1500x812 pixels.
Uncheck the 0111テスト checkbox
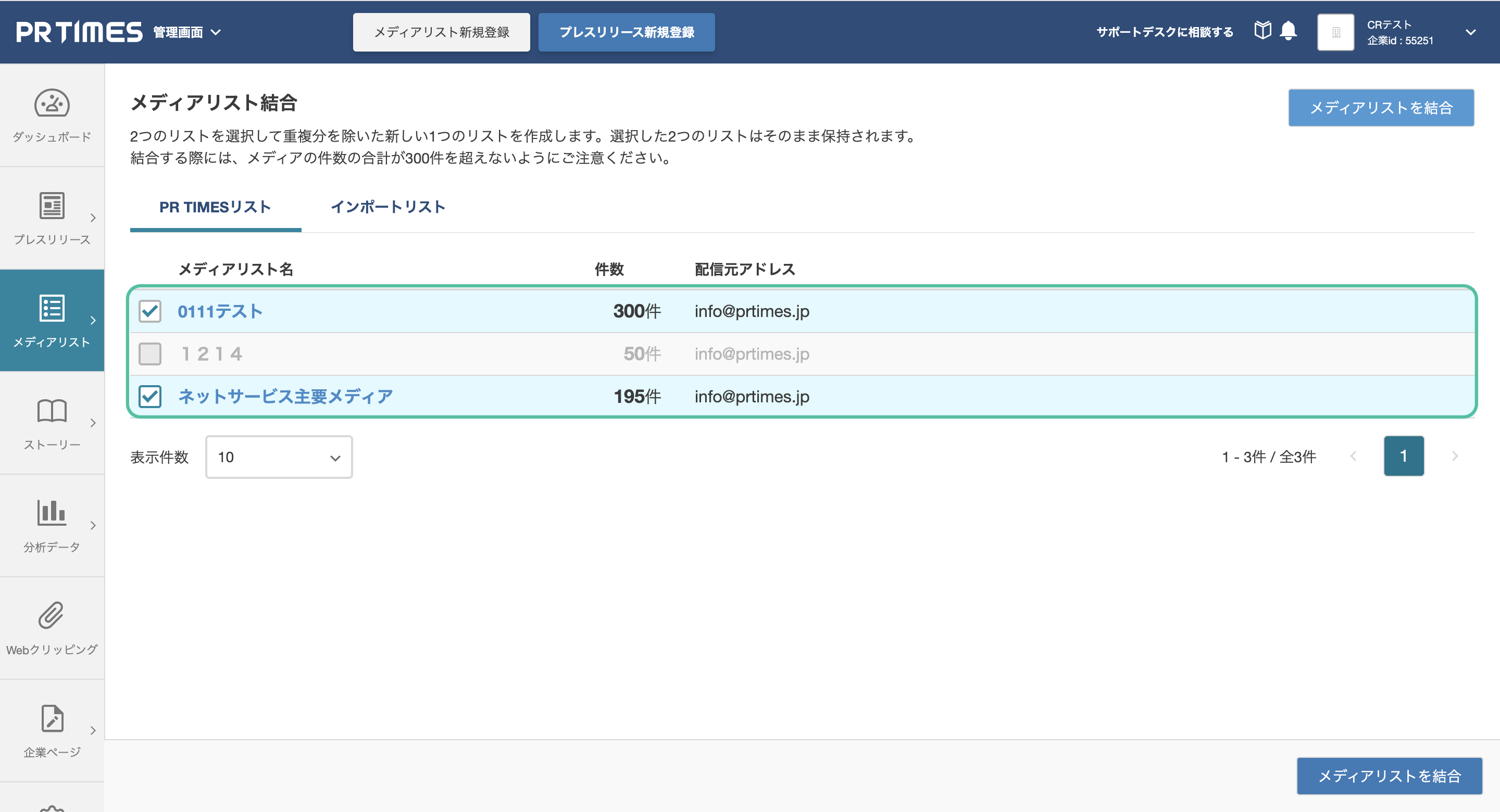(149, 311)
